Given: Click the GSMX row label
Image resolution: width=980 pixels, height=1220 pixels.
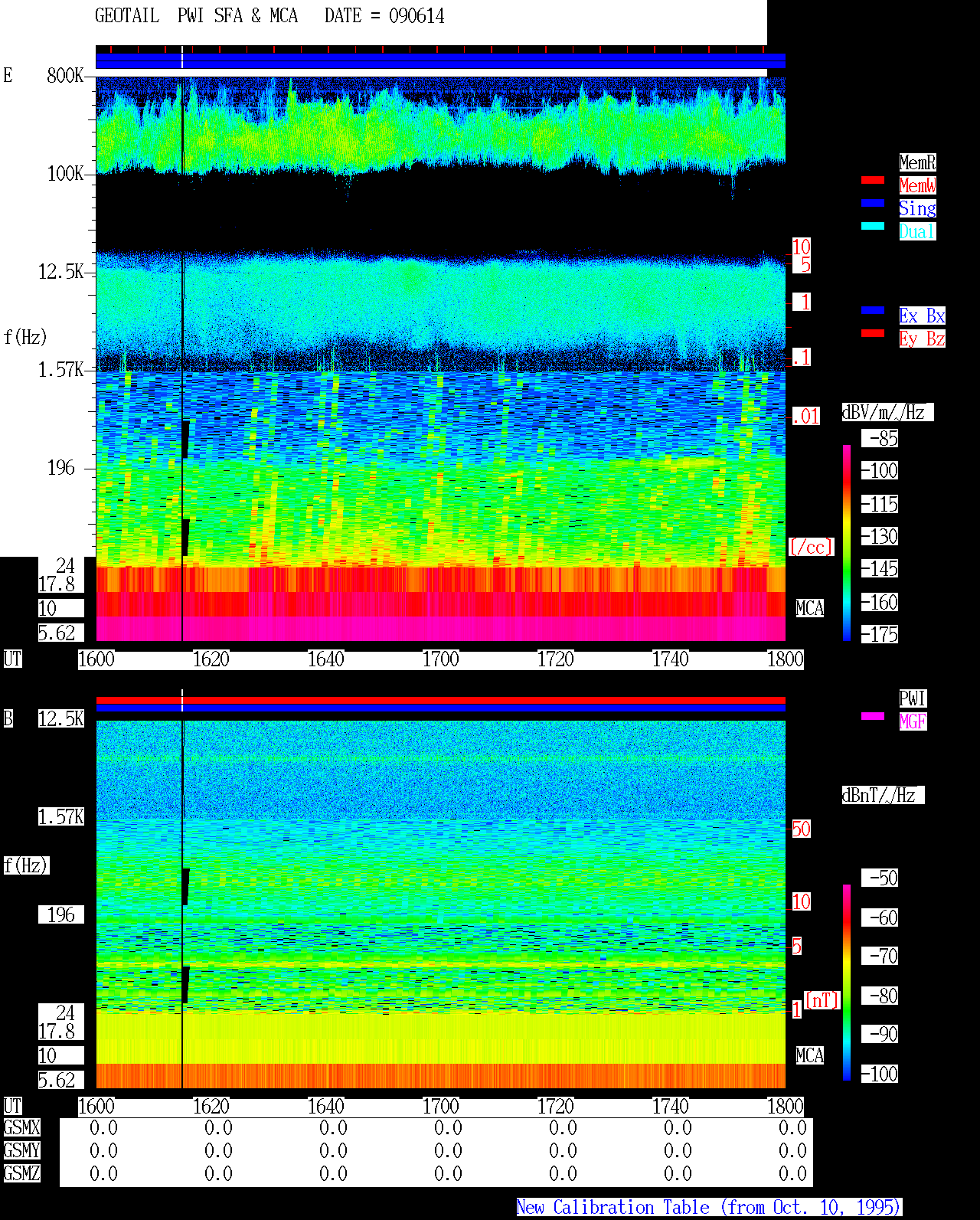Looking at the screenshot, I should point(21,1127).
